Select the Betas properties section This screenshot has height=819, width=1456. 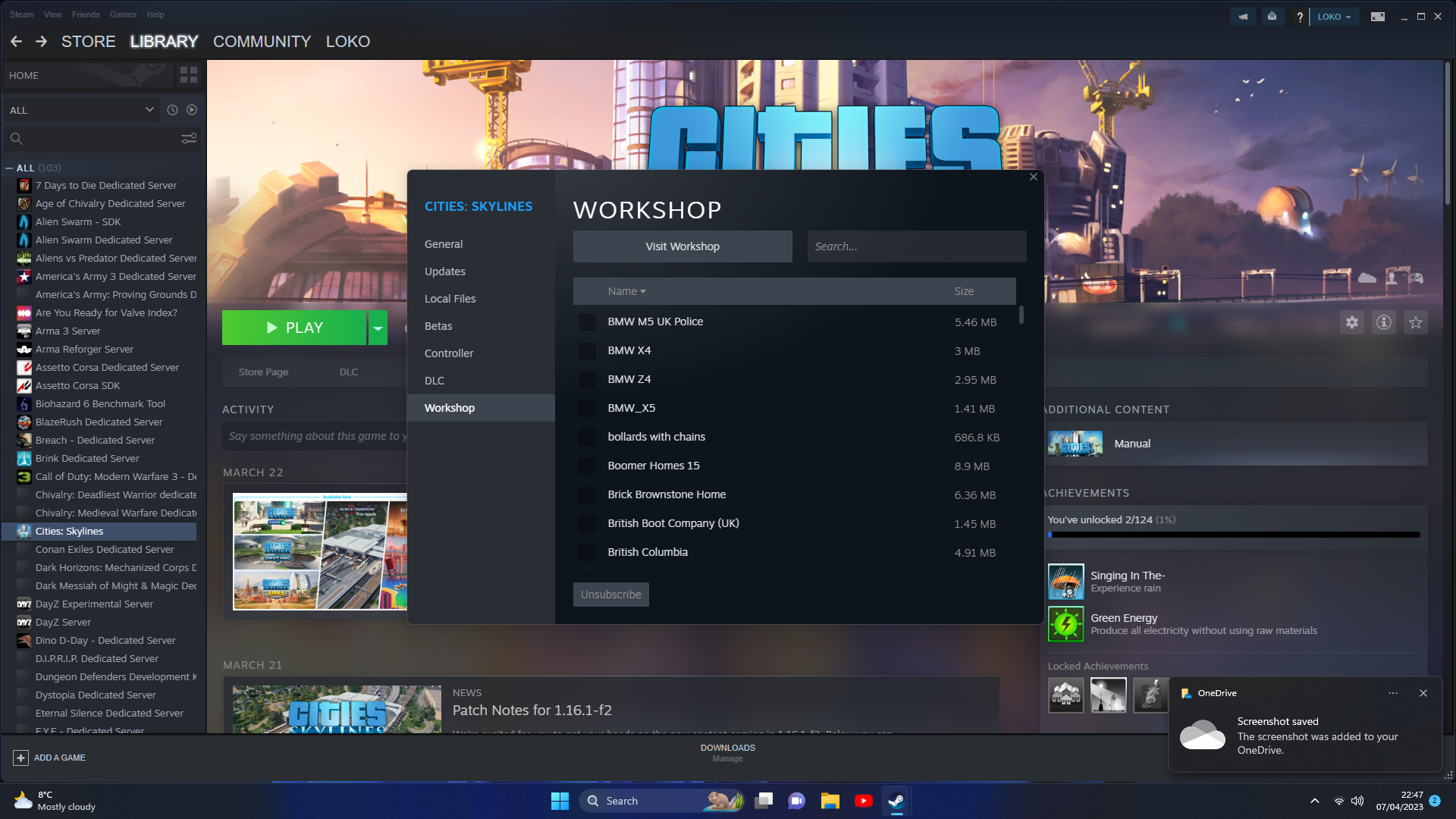click(x=481, y=326)
